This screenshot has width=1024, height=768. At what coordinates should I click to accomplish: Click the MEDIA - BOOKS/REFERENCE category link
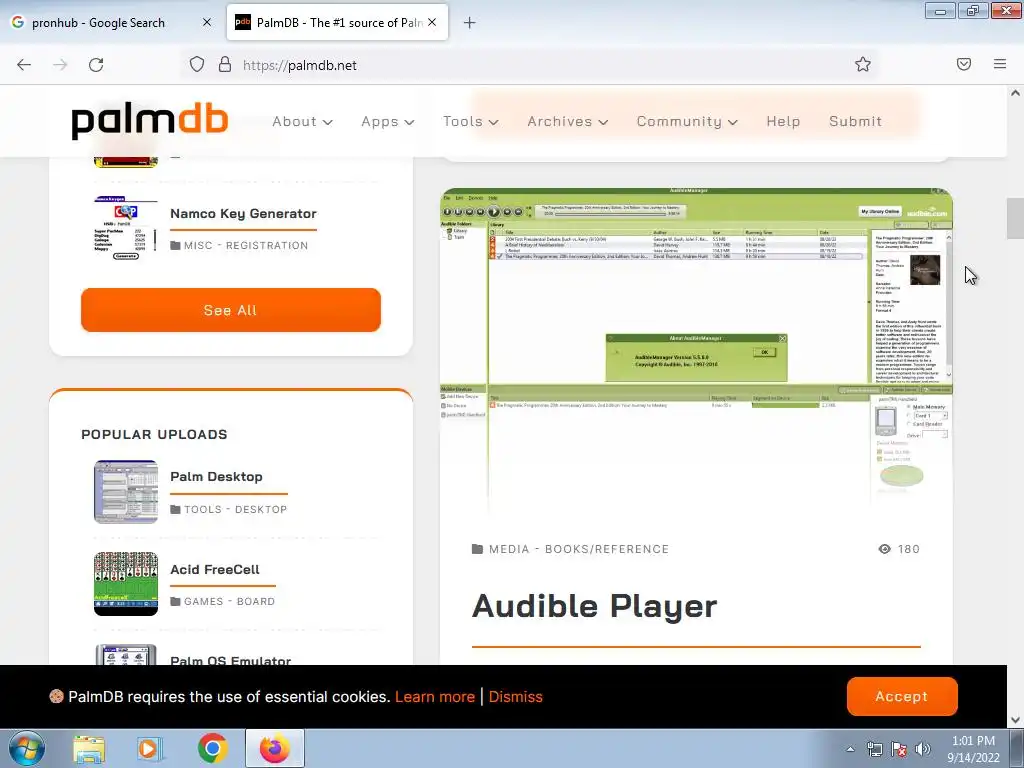click(579, 549)
